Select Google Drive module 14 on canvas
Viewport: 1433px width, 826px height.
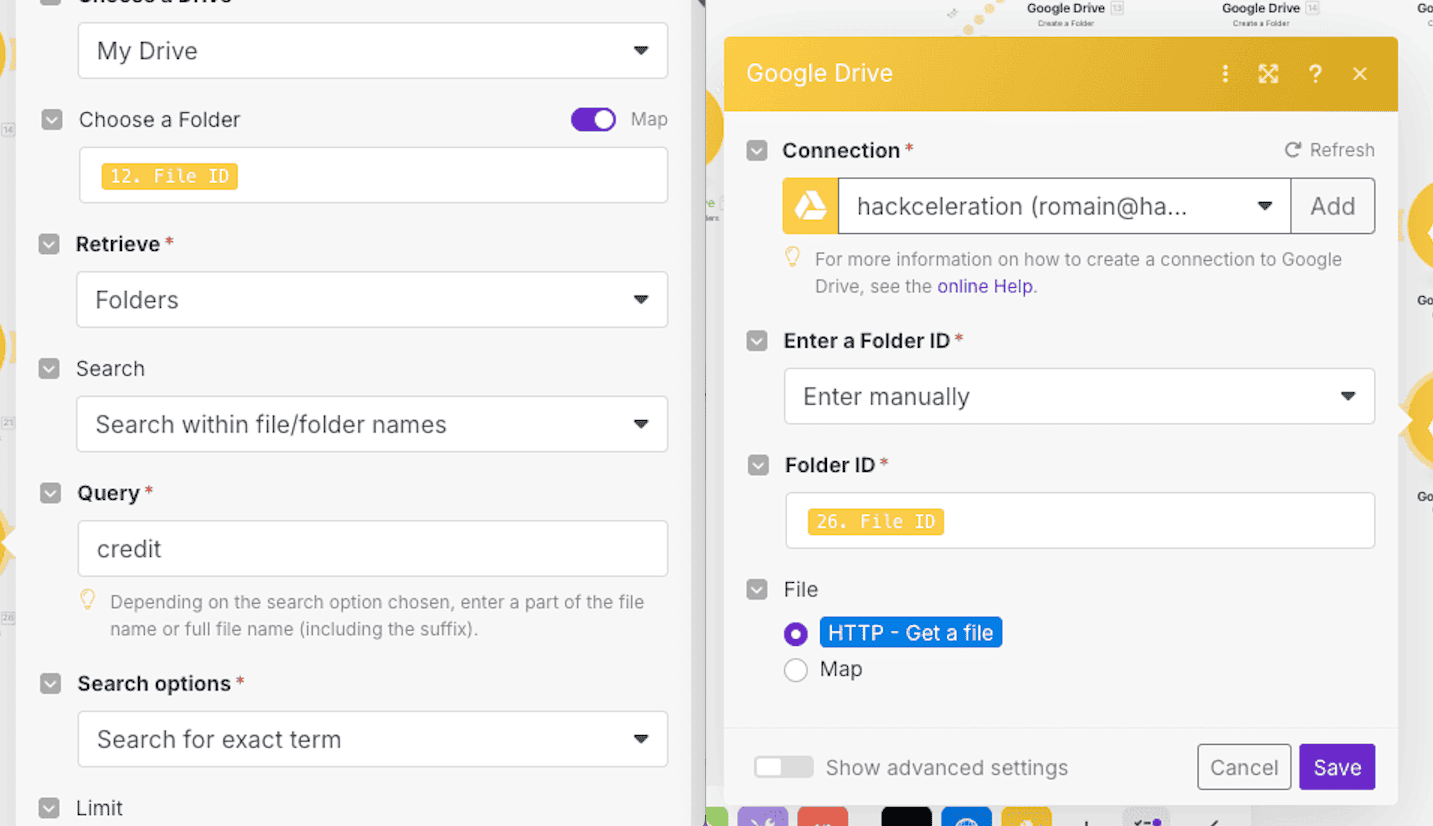[1270, 13]
